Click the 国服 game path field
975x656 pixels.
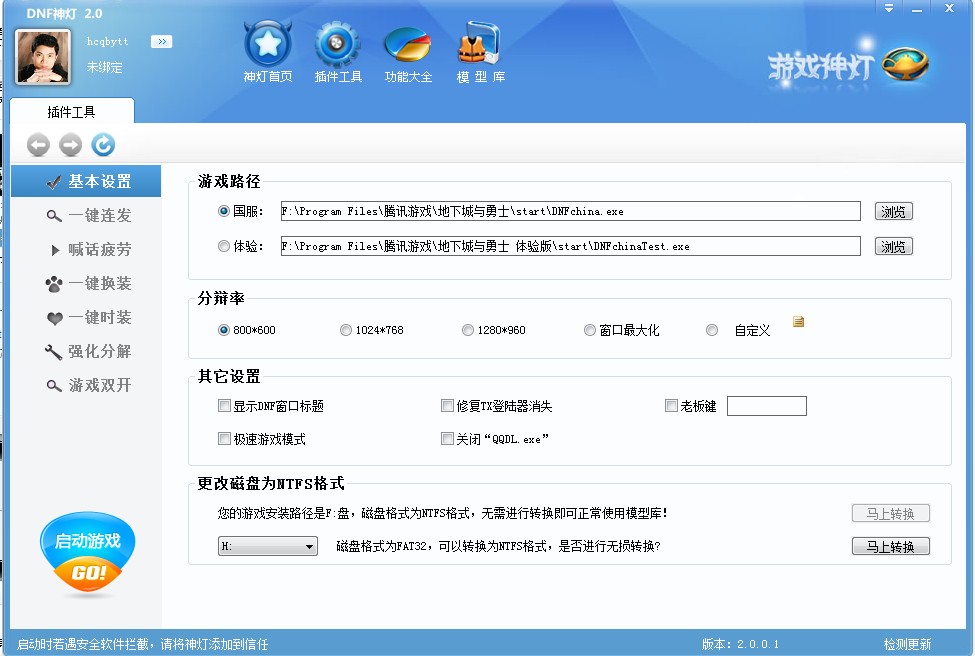click(x=570, y=211)
